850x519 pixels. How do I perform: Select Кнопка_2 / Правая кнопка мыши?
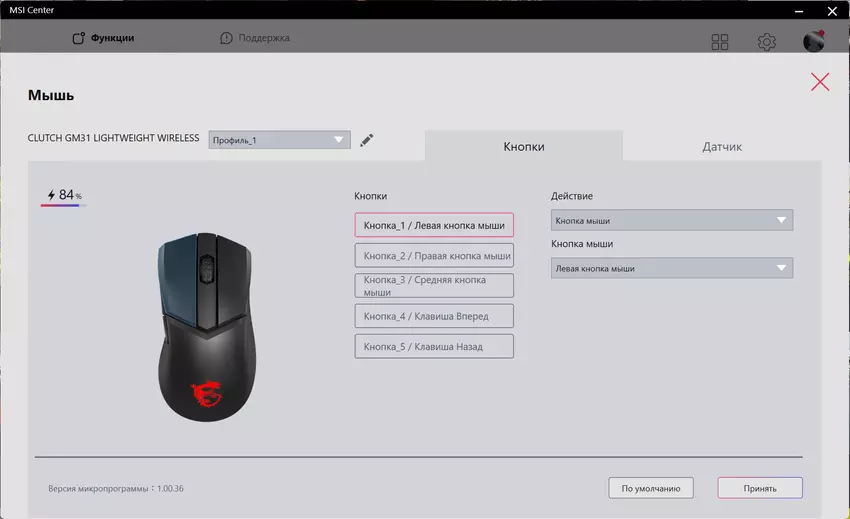point(434,255)
